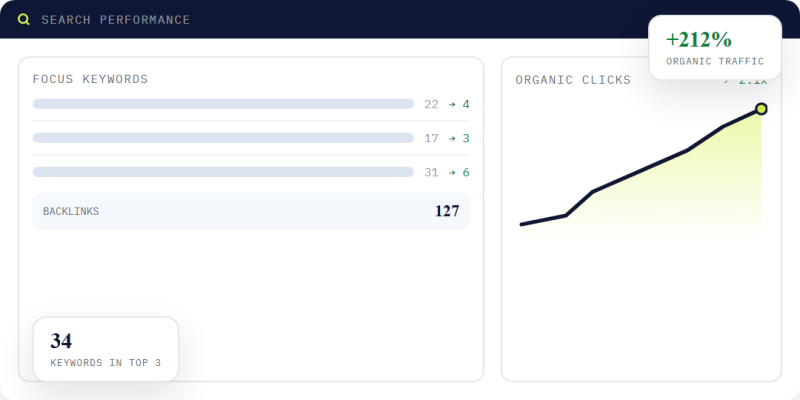This screenshot has height=400, width=800.
Task: Click the arrow icon between 17 and 3
Action: click(x=452, y=138)
